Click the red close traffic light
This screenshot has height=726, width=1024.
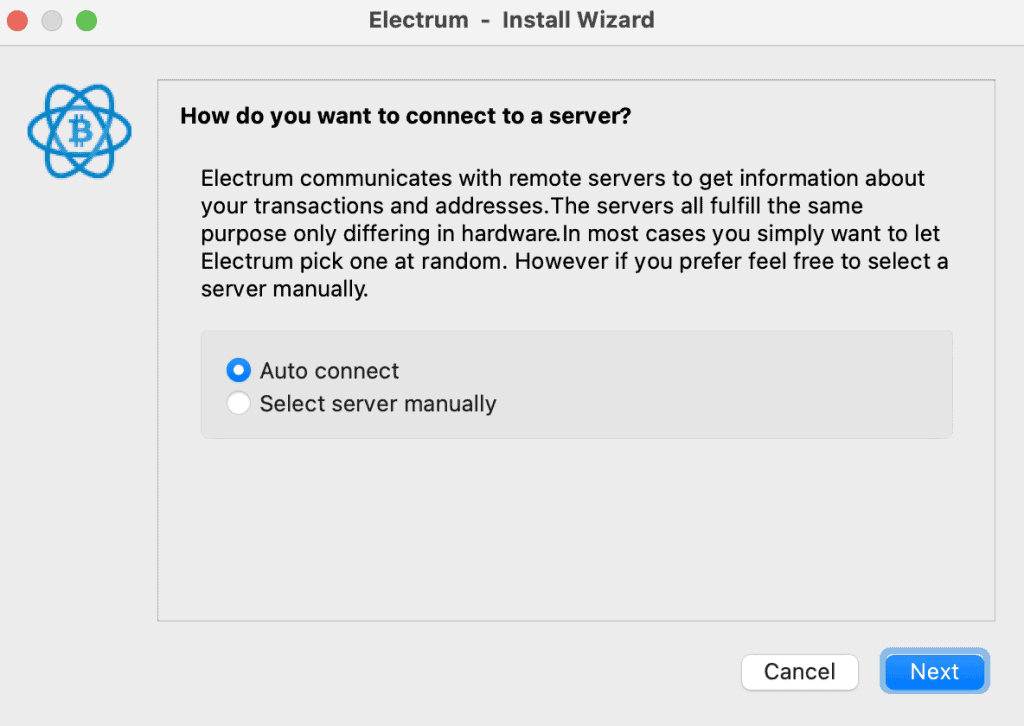tap(16, 18)
